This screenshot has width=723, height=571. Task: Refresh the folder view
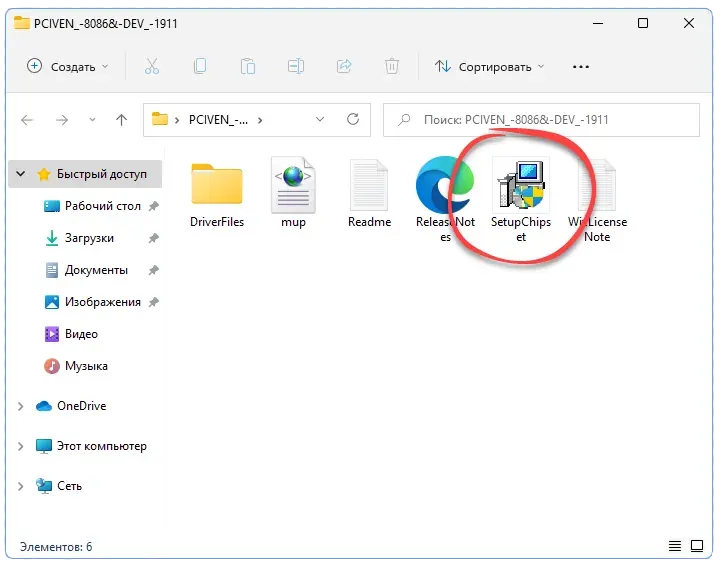[x=353, y=119]
